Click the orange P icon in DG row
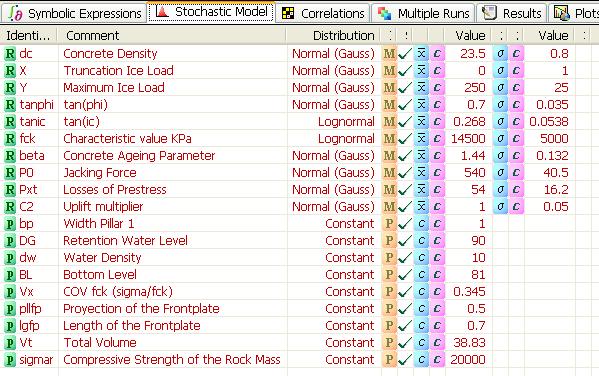599x376 pixels. 389,241
